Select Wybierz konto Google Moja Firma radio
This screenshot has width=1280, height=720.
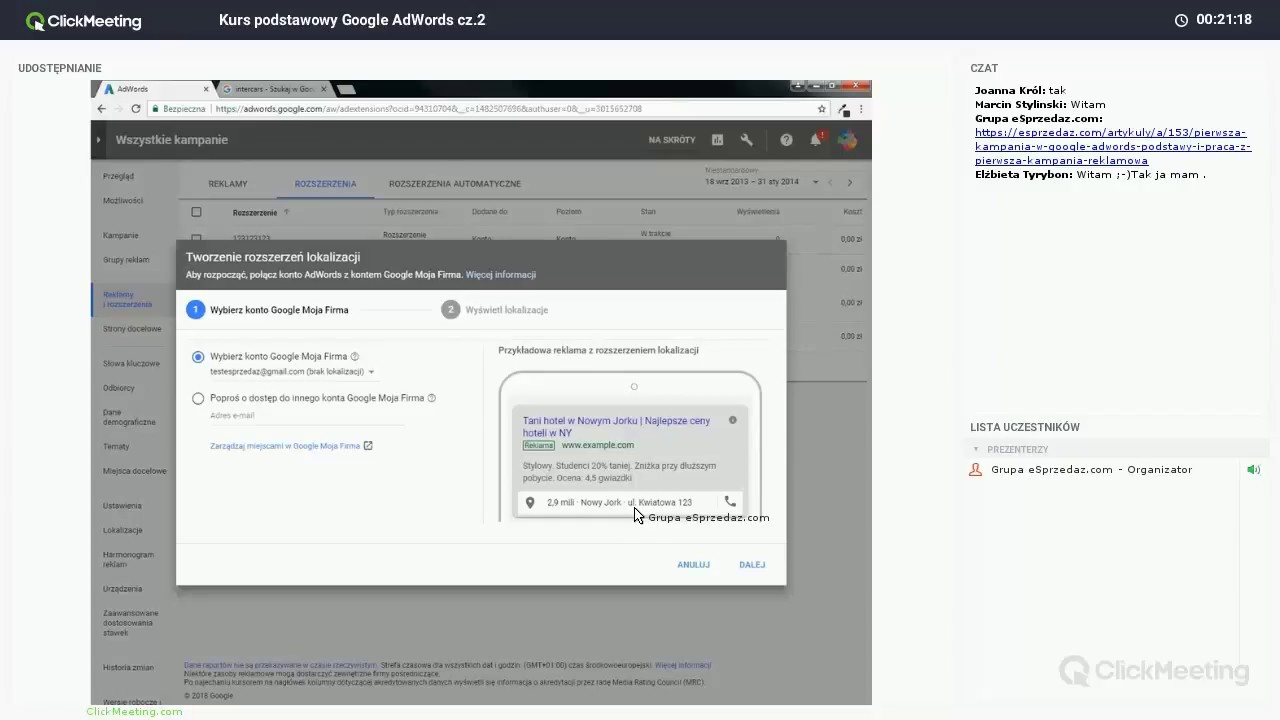click(x=198, y=357)
